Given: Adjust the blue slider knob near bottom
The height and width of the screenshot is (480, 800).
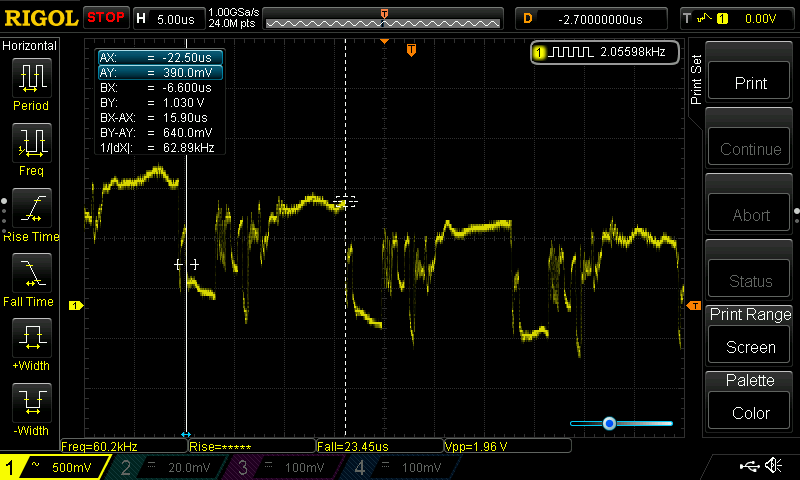Looking at the screenshot, I should 609,424.
